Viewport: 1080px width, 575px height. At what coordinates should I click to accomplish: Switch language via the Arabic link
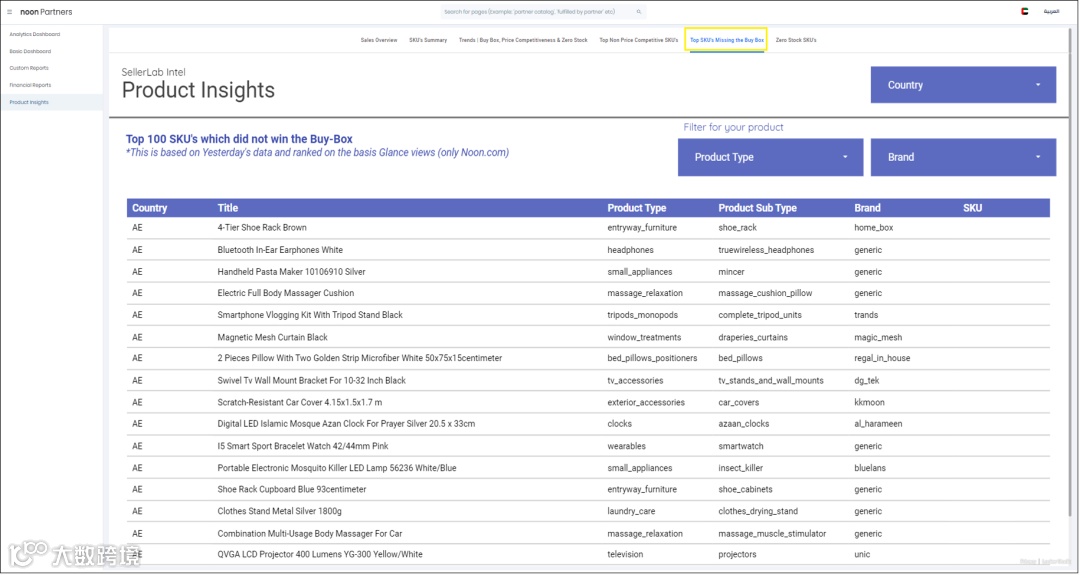pos(1051,12)
